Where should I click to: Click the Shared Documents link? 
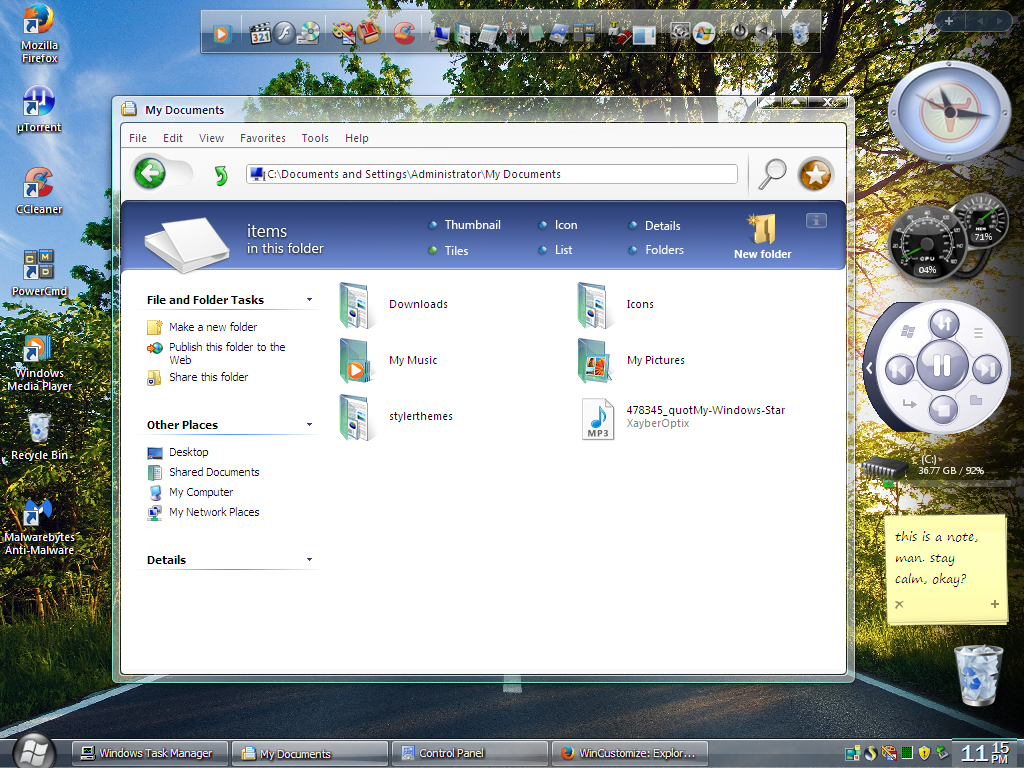213,472
